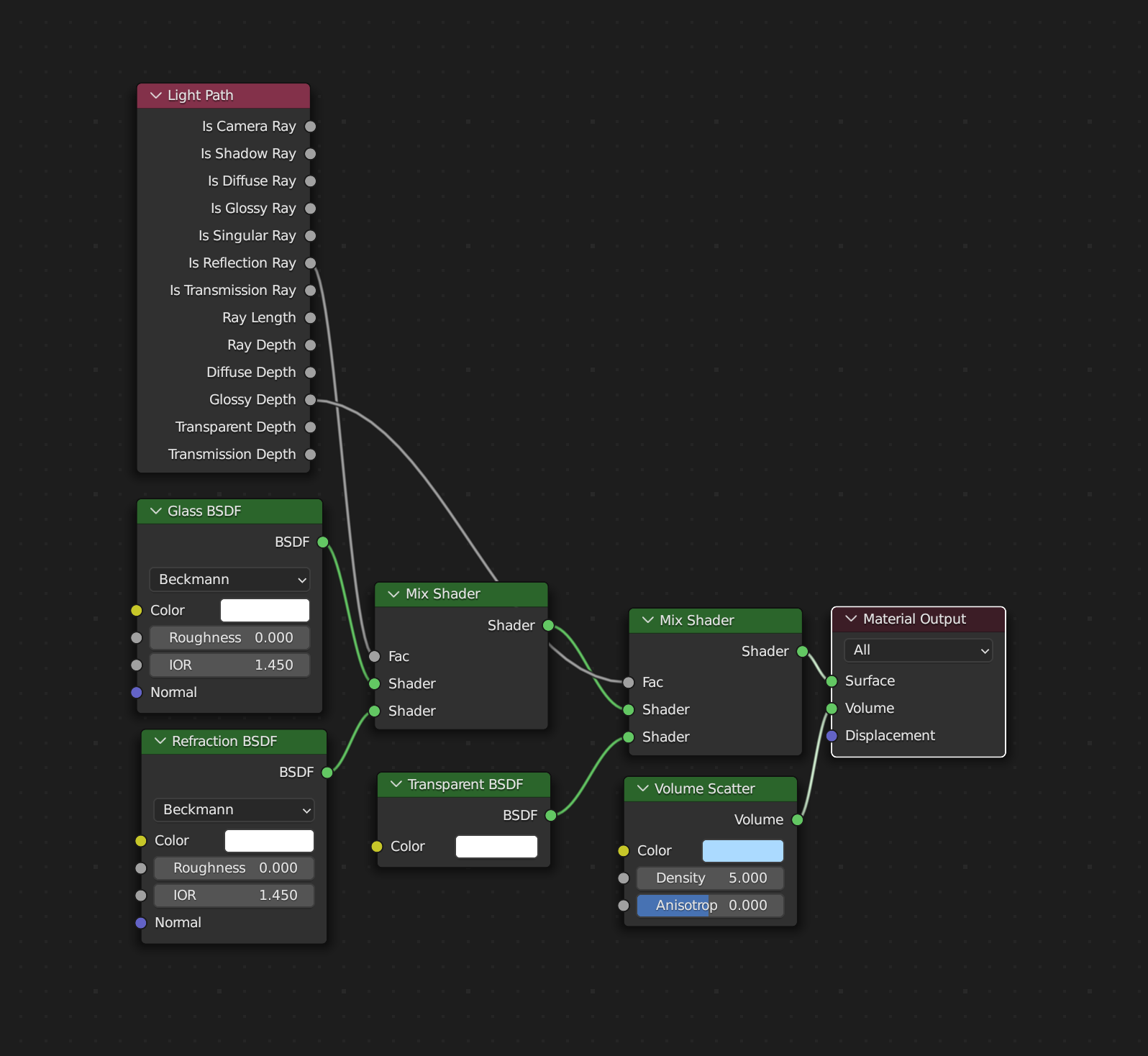
Task: Click the Refraction BSDF white color swatch
Action: click(269, 840)
